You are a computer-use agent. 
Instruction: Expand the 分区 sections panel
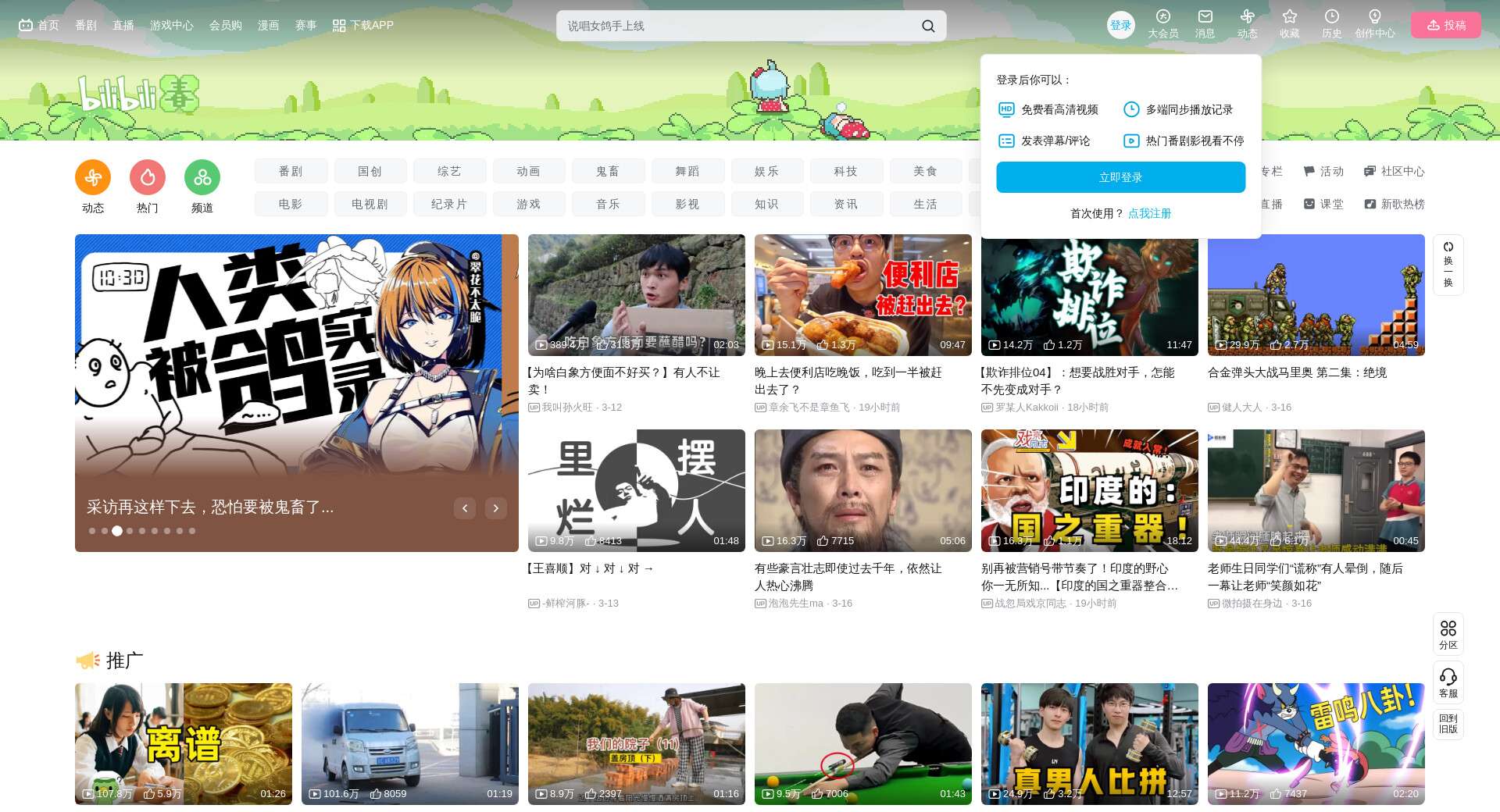tap(1448, 633)
